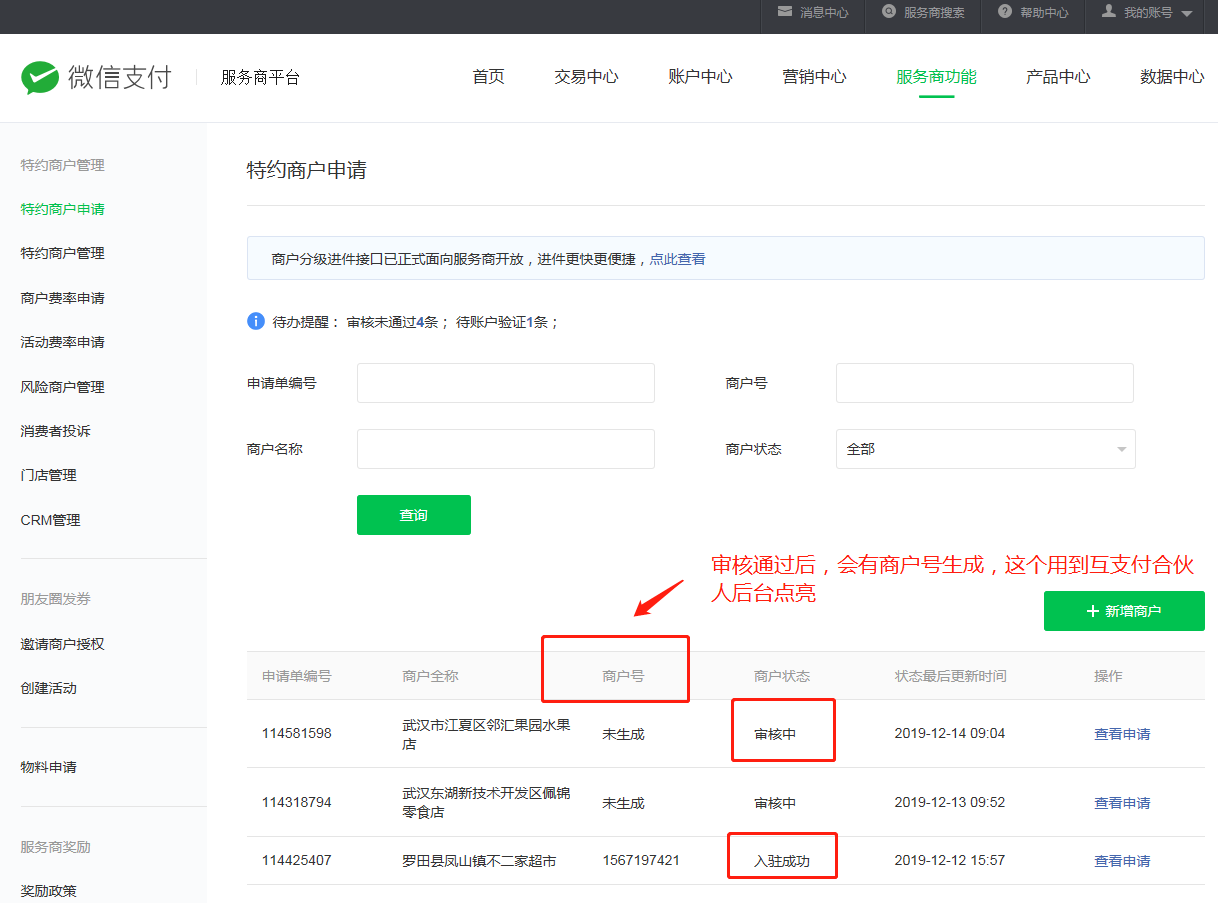Click 审核中 status for application 114318794
The width and height of the screenshot is (1218, 903).
click(775, 803)
